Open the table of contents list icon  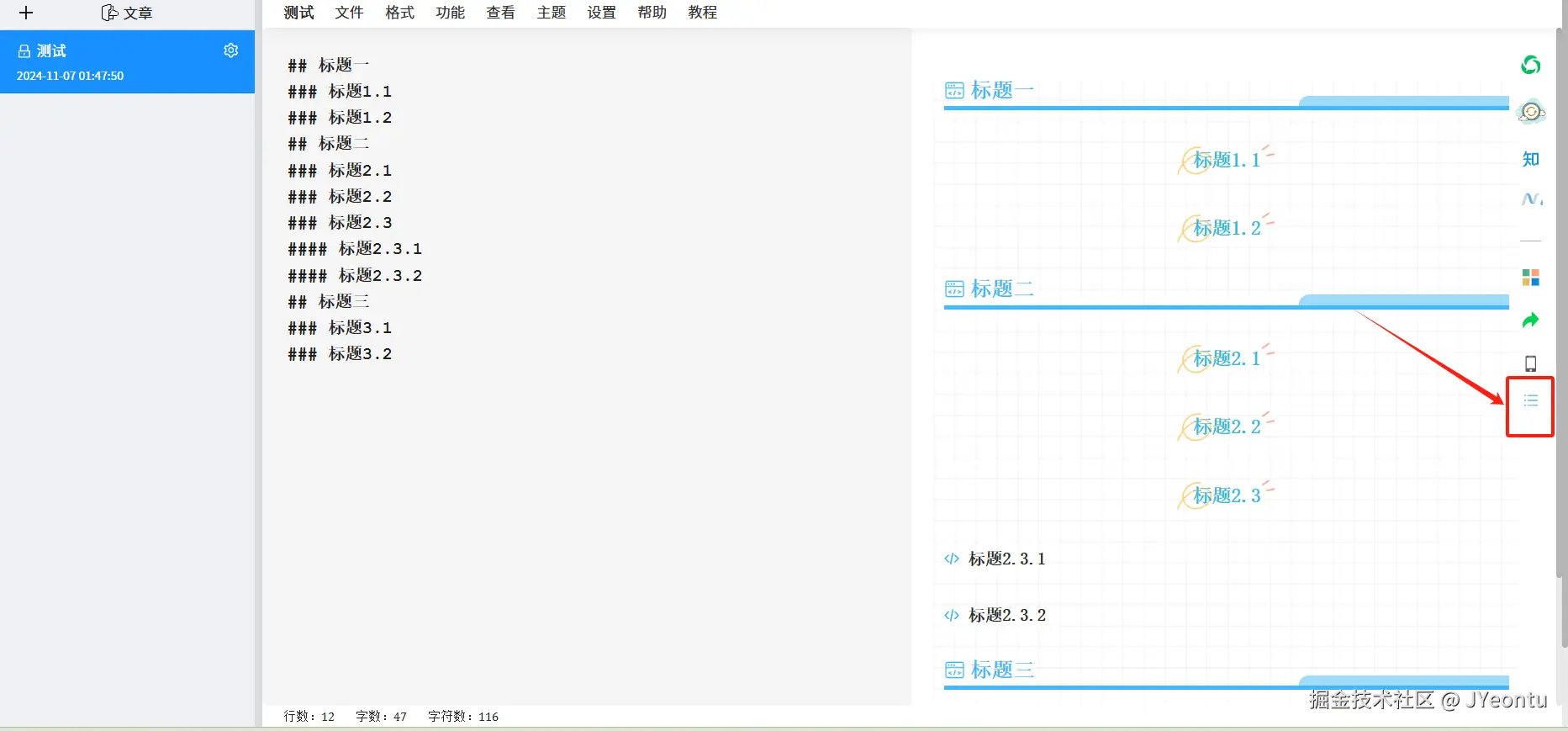(x=1530, y=401)
